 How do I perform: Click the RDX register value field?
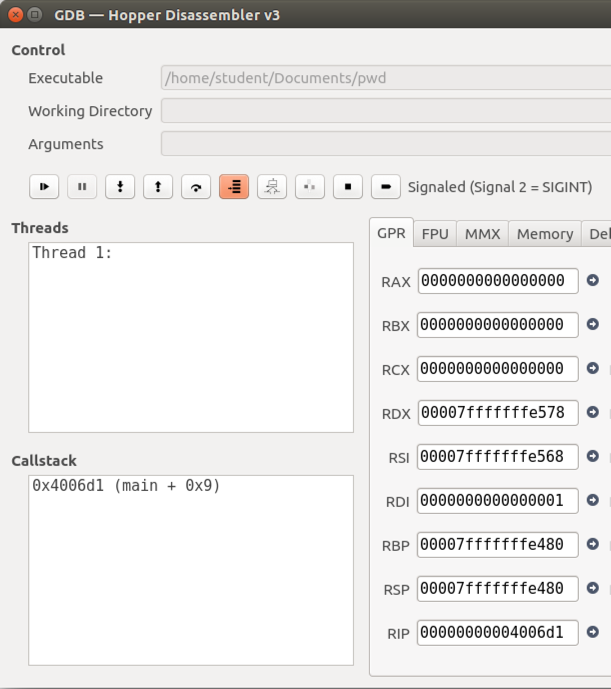point(497,413)
